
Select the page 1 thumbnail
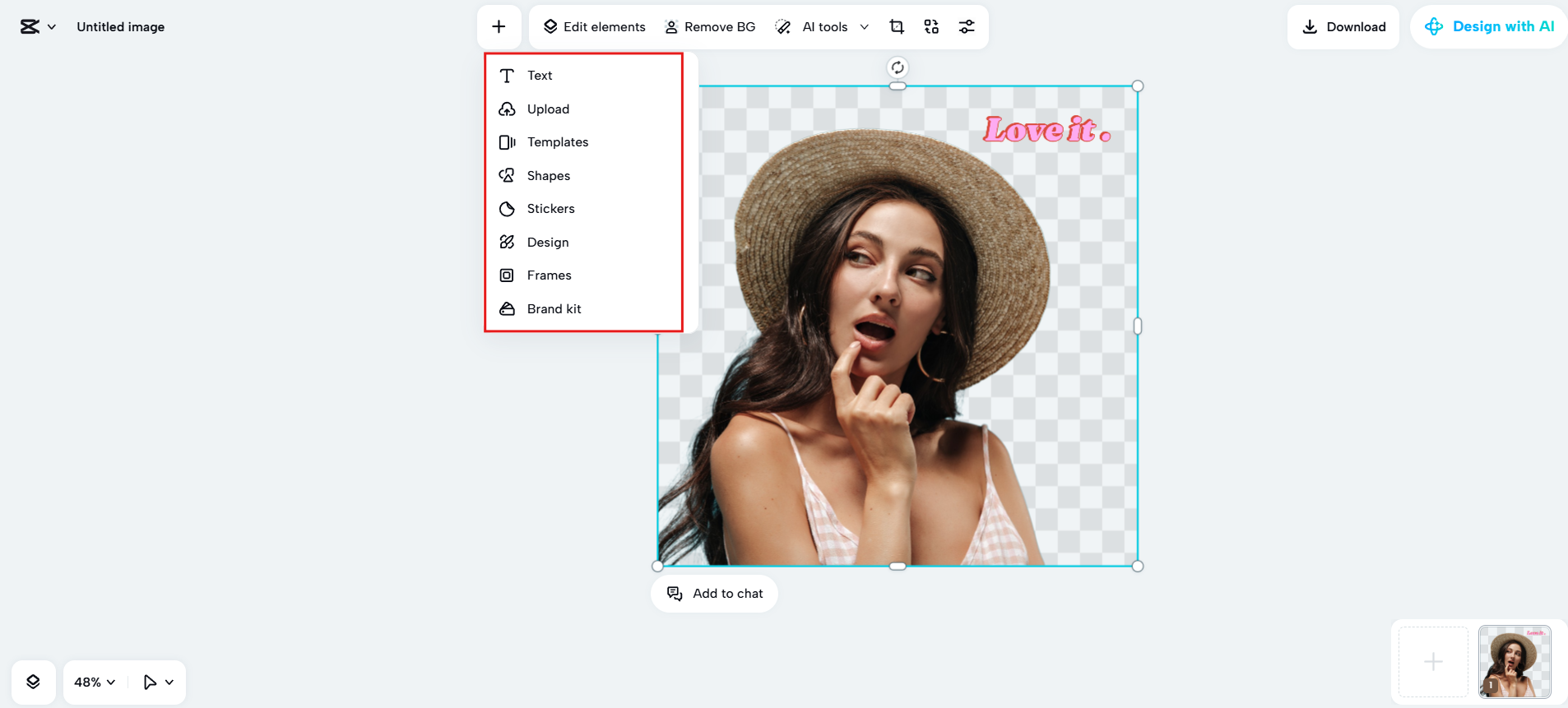[x=1514, y=662]
